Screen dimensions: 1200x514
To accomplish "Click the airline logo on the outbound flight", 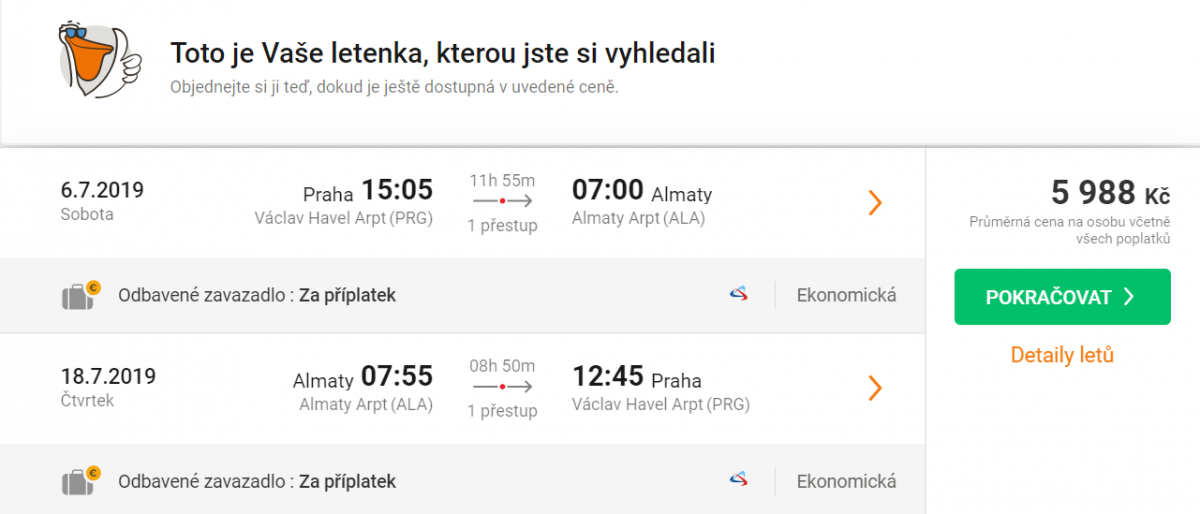I will point(738,295).
